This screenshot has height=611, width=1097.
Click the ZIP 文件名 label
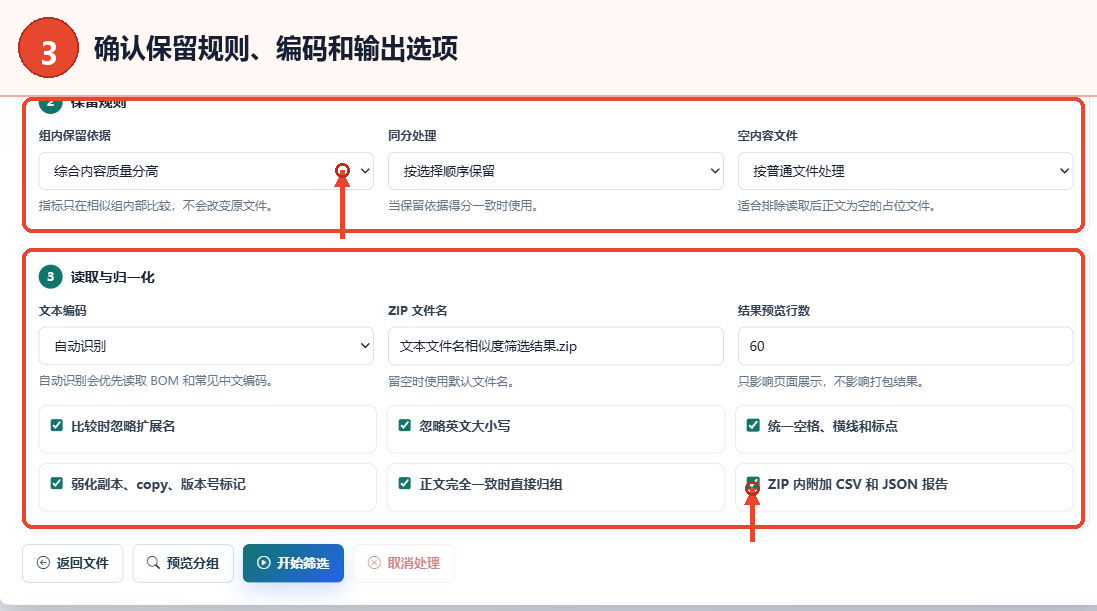pos(418,311)
